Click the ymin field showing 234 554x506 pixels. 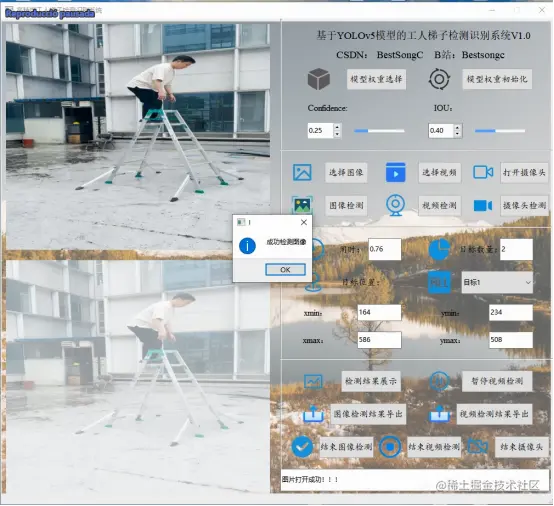tap(511, 312)
